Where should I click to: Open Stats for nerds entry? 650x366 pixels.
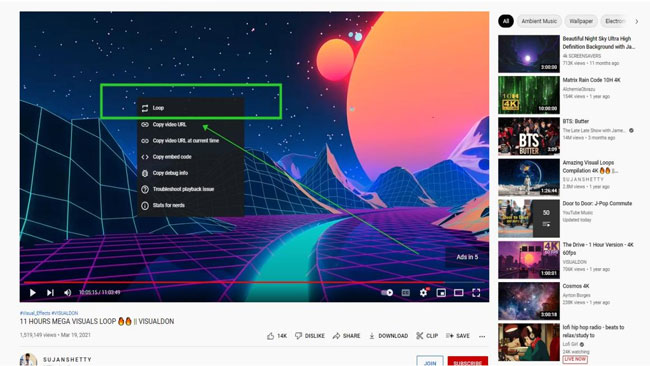click(x=191, y=205)
